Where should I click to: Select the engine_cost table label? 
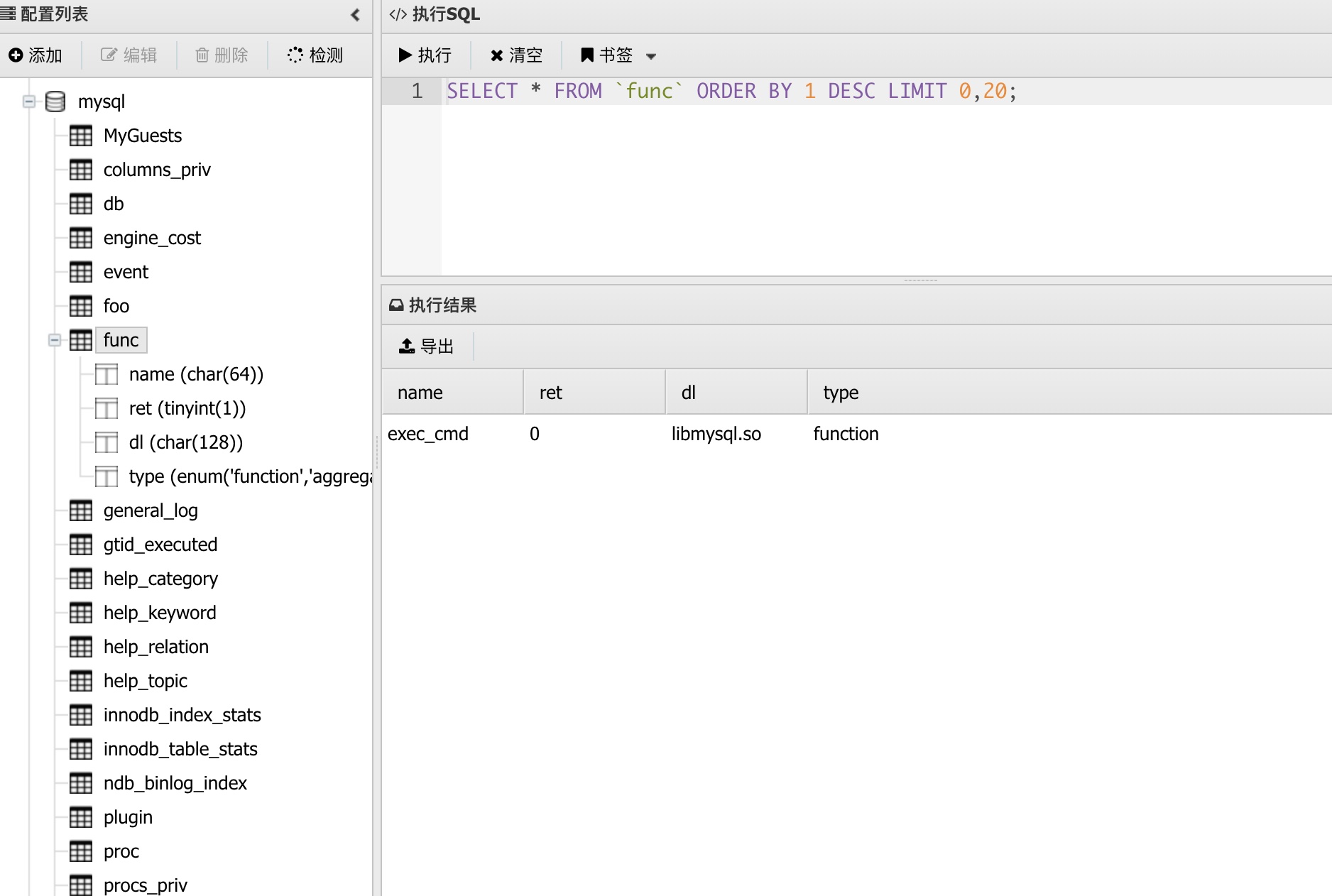[x=152, y=238]
